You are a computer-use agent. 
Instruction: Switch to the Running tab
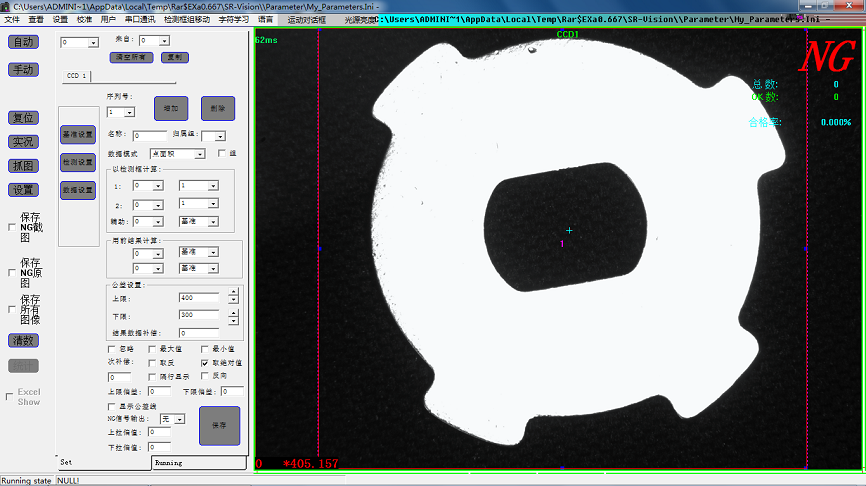[x=168, y=463]
